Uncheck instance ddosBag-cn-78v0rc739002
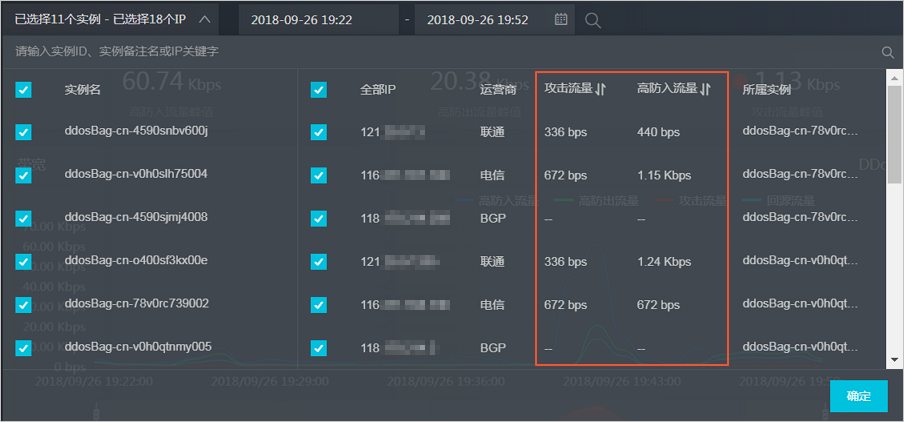The height and width of the screenshot is (422, 904). (24, 305)
